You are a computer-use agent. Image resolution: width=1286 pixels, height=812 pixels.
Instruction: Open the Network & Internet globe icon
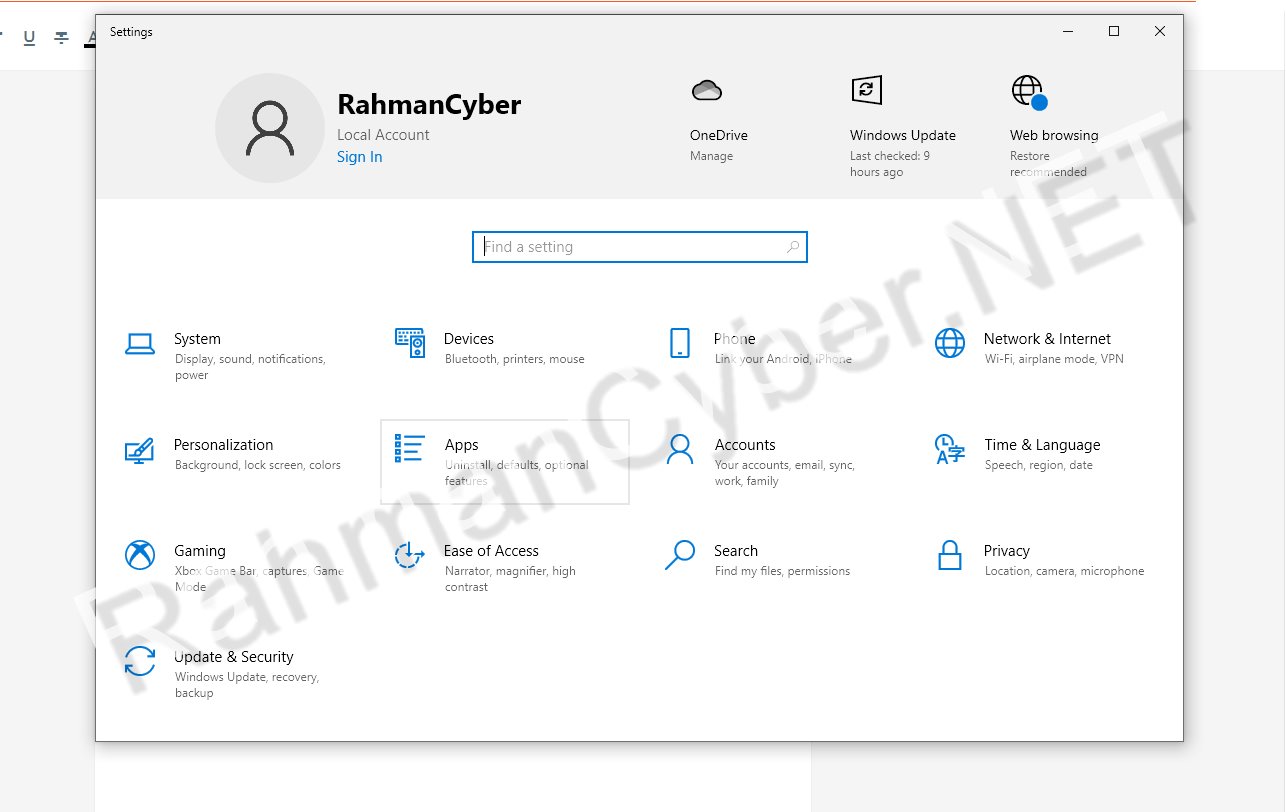point(950,343)
